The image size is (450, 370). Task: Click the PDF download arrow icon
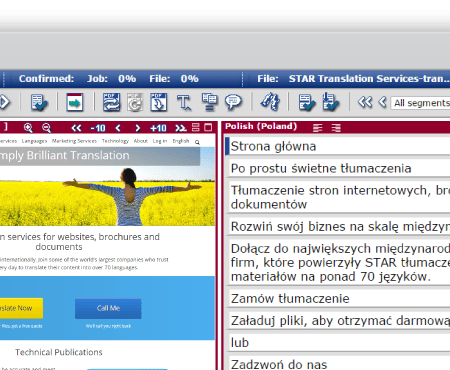point(159,102)
